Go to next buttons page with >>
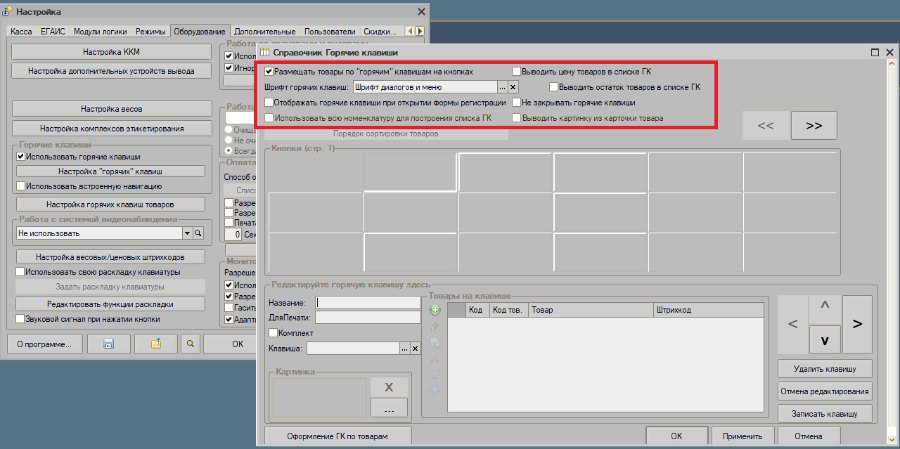 point(814,126)
